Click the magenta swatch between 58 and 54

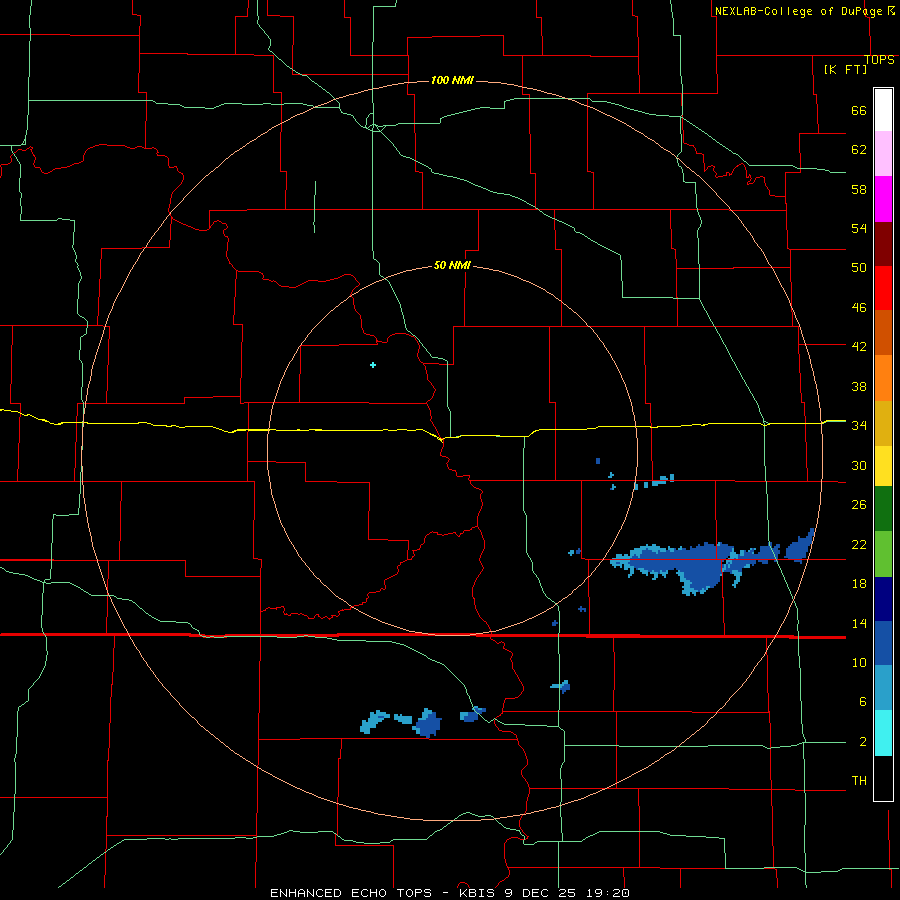click(883, 199)
